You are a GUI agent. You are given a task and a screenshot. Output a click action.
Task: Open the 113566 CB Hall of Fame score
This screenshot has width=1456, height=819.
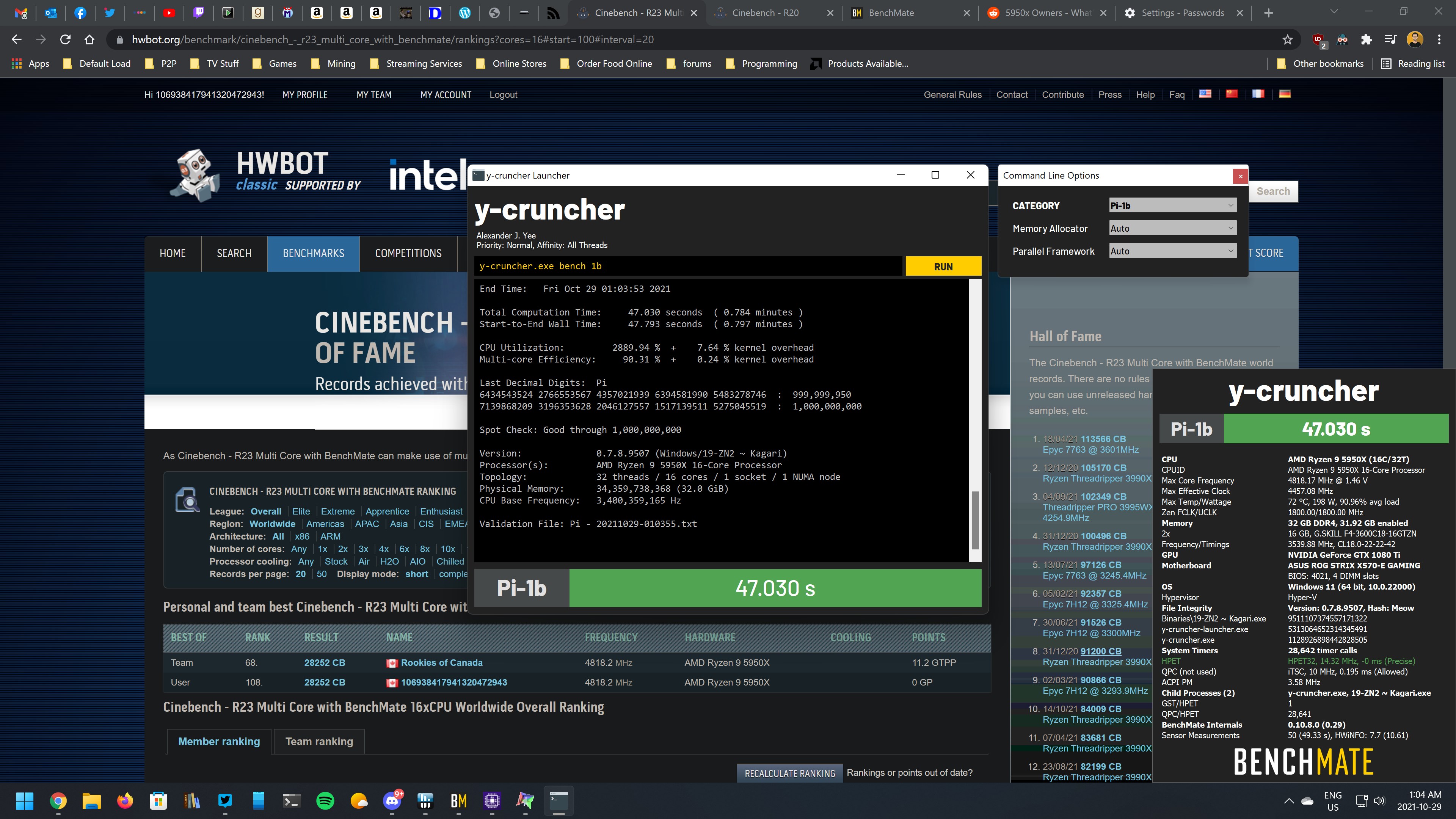[x=1103, y=439]
